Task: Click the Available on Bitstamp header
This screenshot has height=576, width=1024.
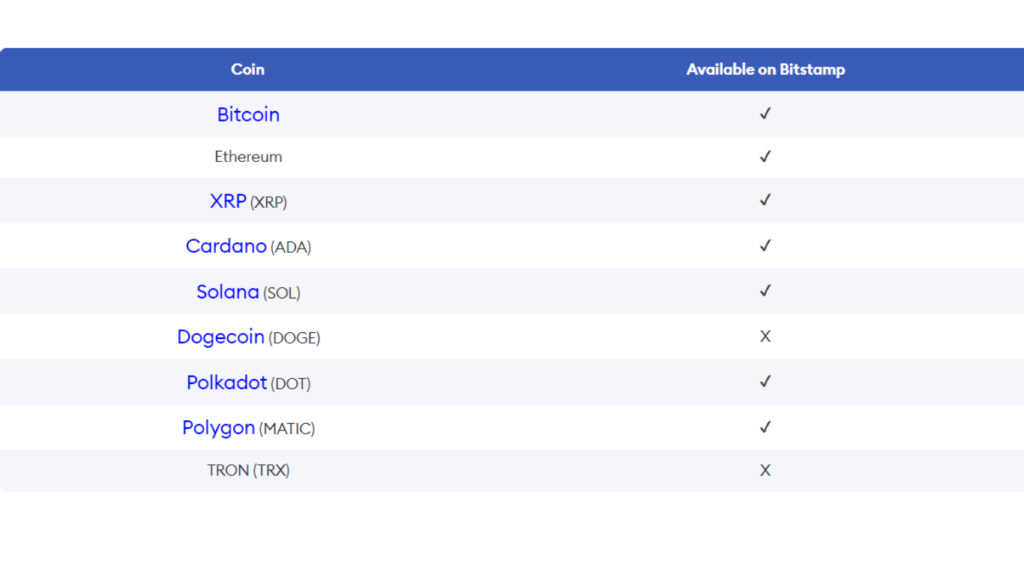Action: click(765, 70)
